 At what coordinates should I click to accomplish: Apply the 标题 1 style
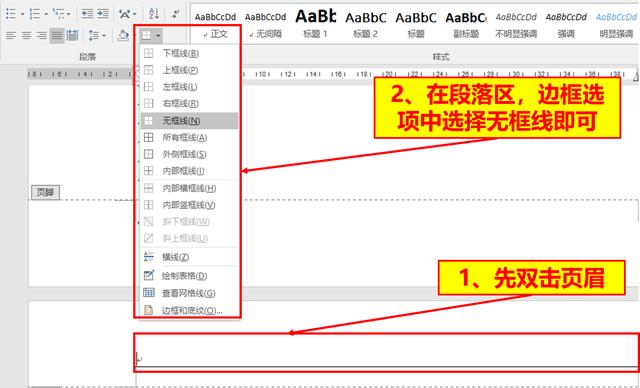point(316,24)
